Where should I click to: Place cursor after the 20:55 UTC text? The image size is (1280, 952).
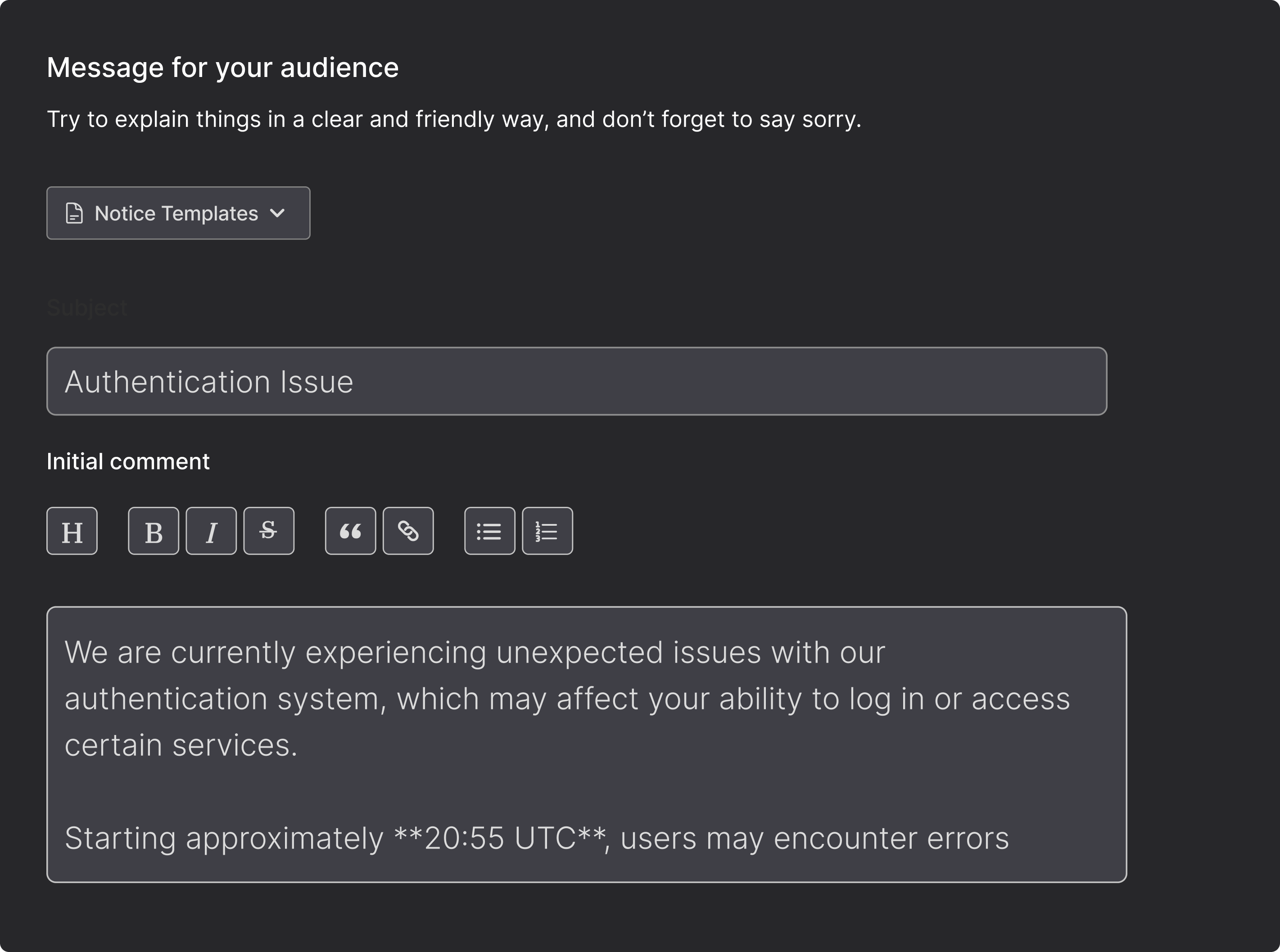[606, 839]
